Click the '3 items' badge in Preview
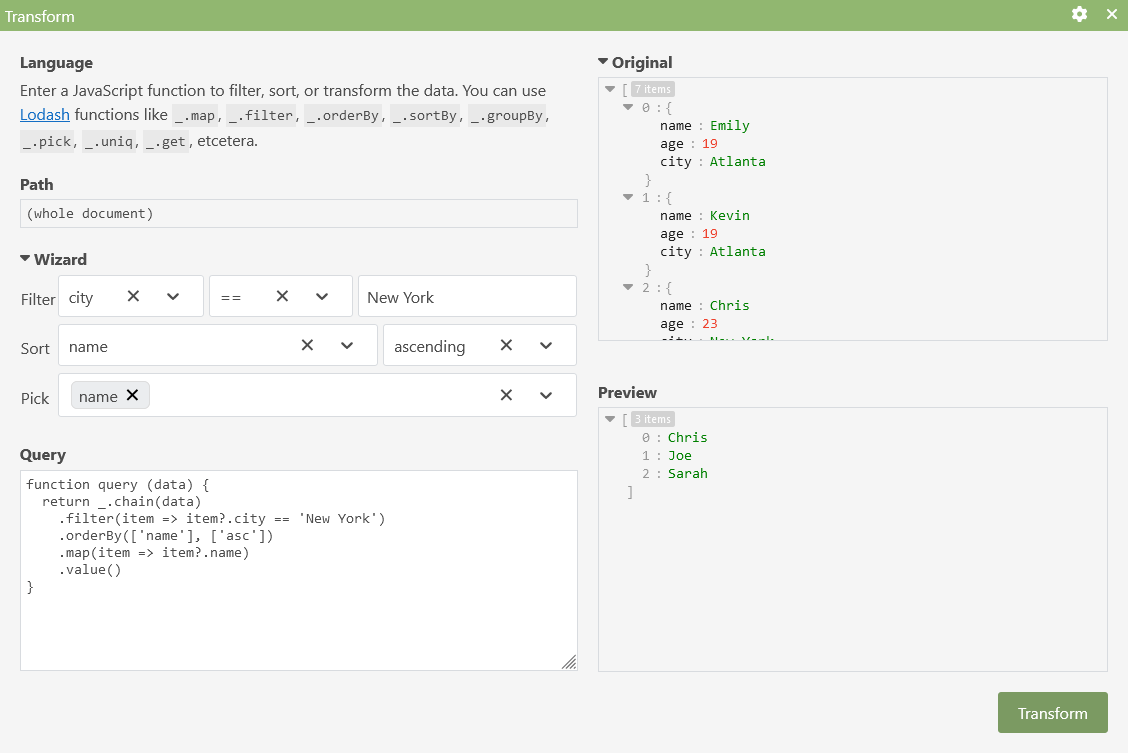 point(653,419)
